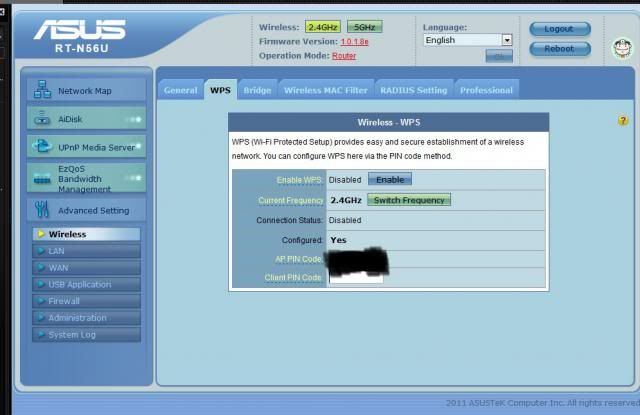Click the Client PIN Code label
Viewport: 640px width, 415px height.
click(x=293, y=277)
